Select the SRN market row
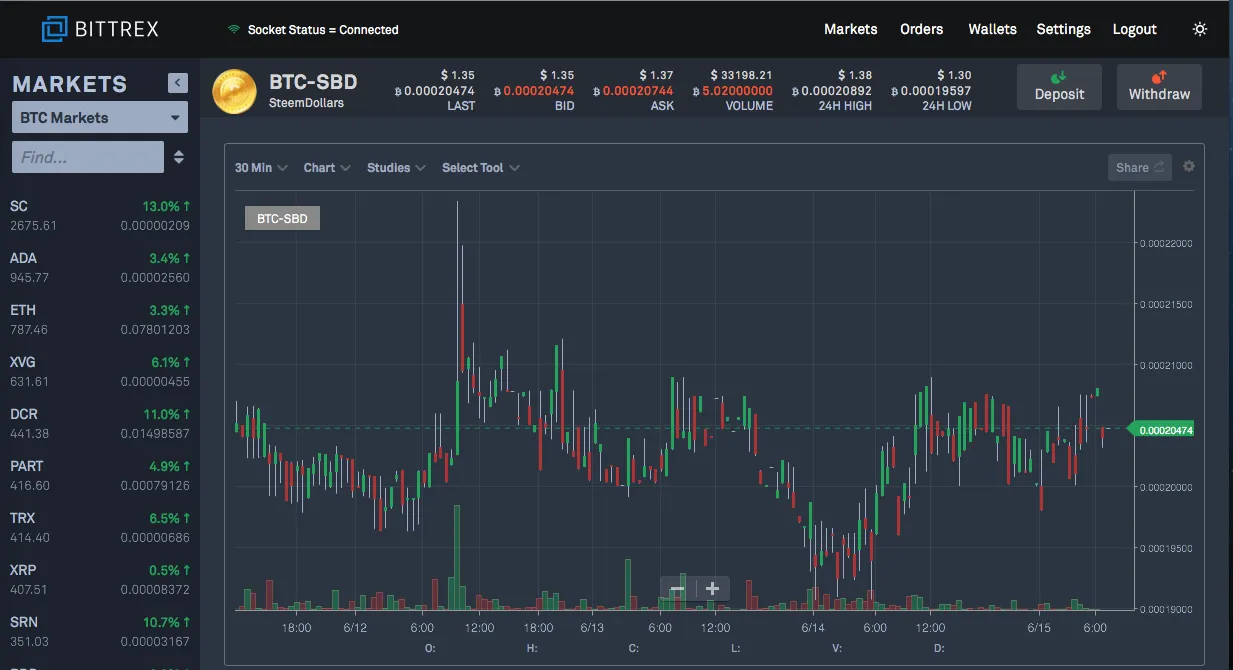 (x=100, y=631)
